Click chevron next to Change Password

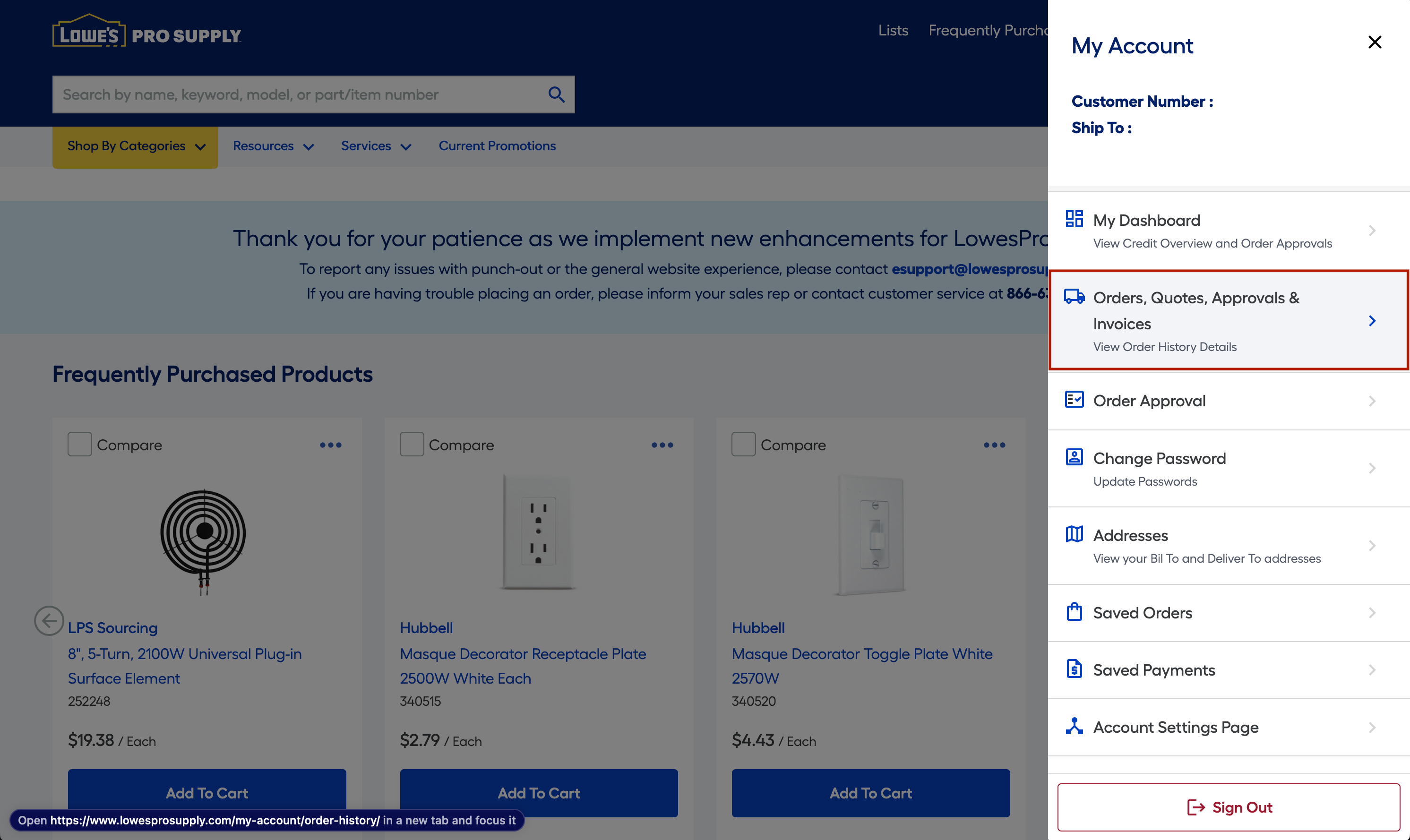(x=1372, y=468)
